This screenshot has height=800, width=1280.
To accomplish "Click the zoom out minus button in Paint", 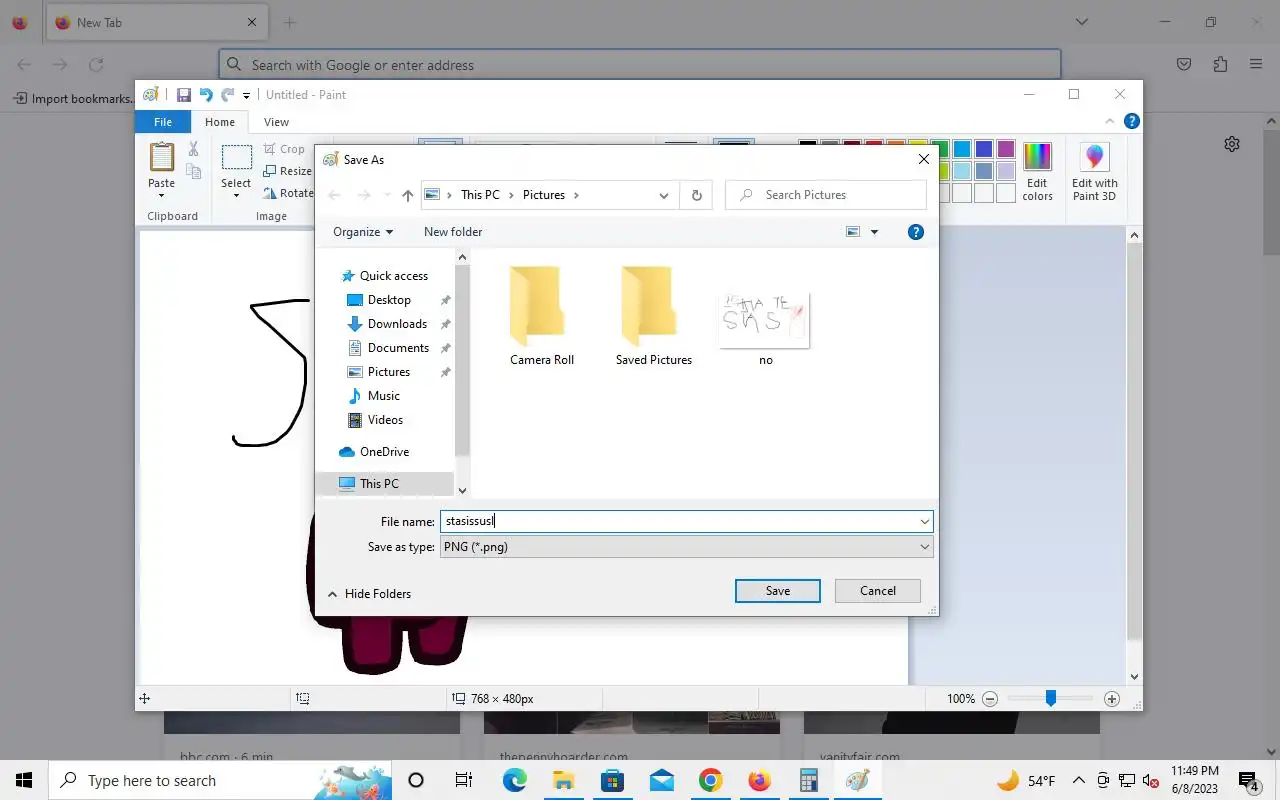I will [989, 699].
